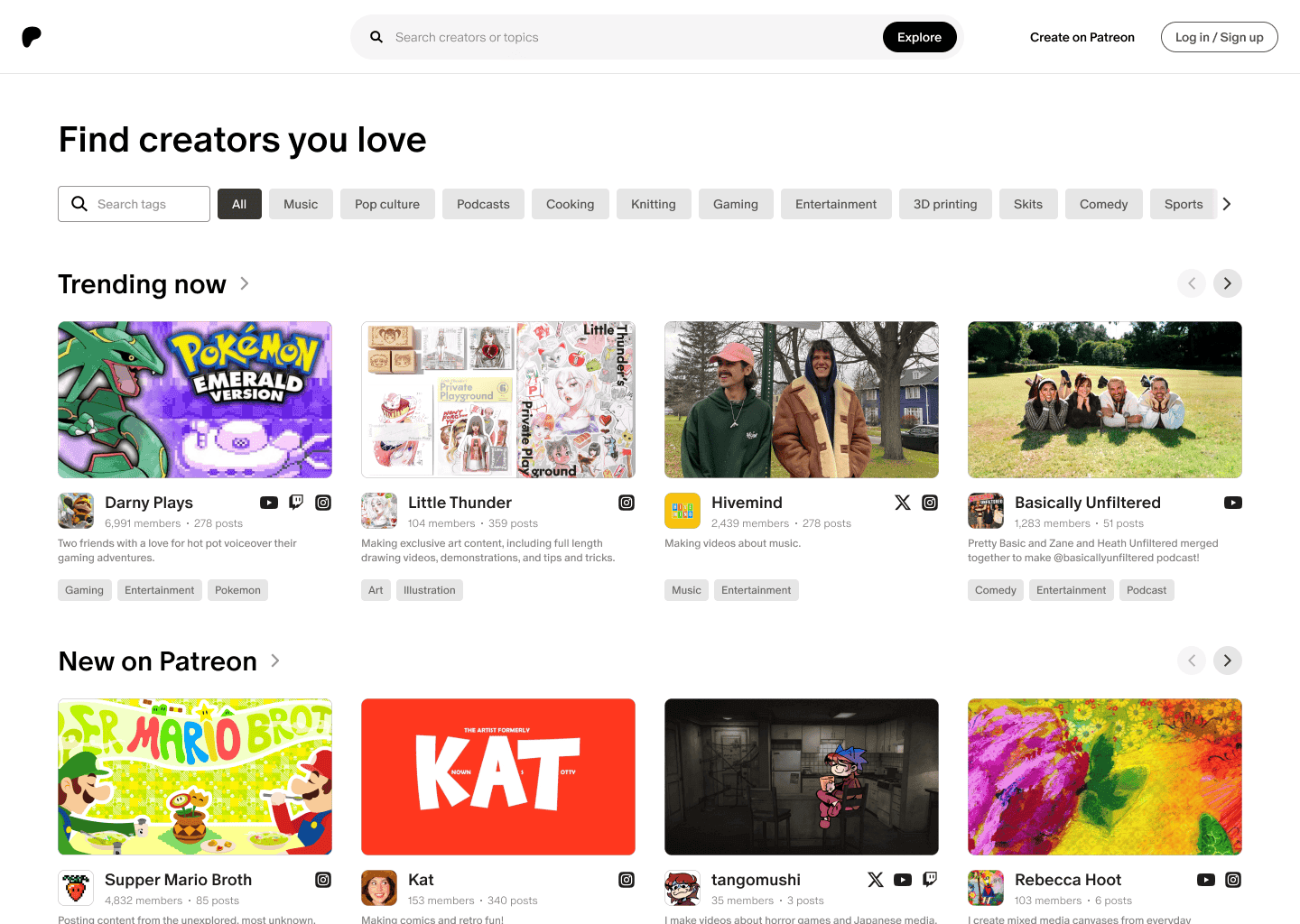Open Hivemind's X (Twitter) icon
Screen dimensions: 1300x924
pyautogui.click(x=903, y=503)
